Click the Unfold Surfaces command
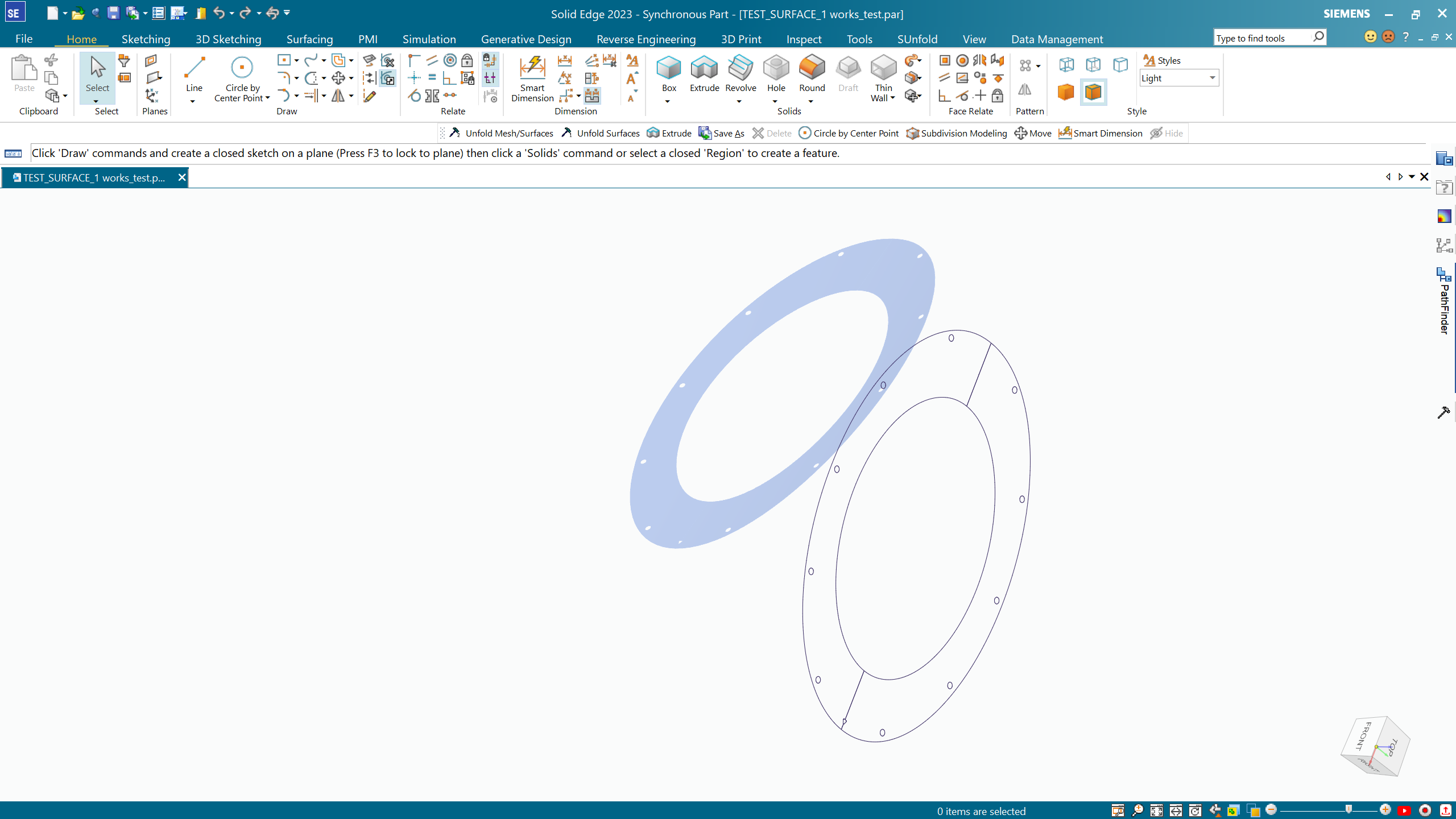Screen dimensions: 1456x819 coord(601,133)
